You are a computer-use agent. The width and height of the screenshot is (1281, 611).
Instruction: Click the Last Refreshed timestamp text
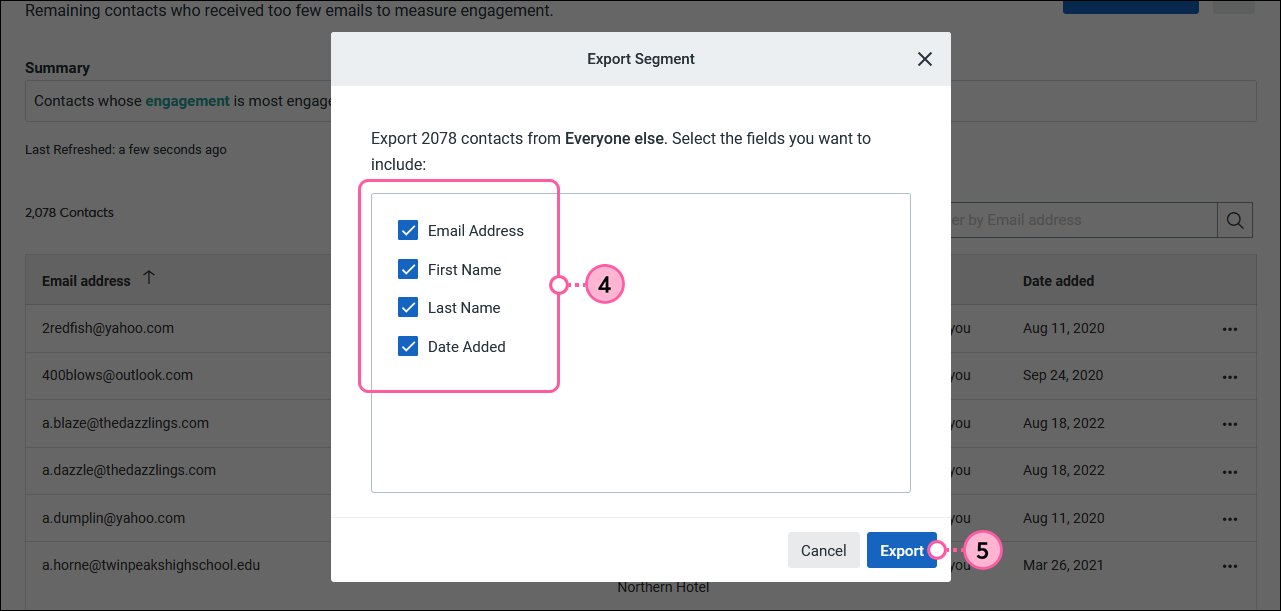click(x=126, y=150)
